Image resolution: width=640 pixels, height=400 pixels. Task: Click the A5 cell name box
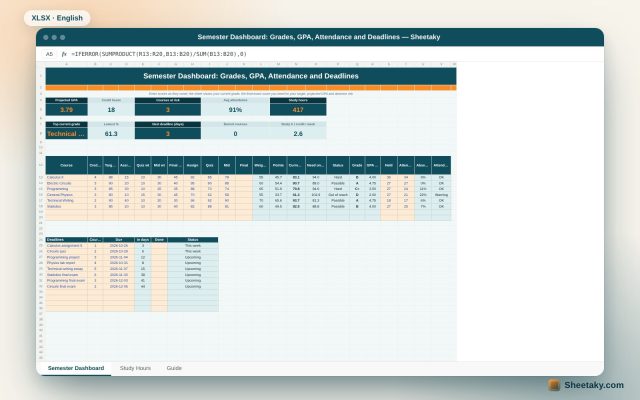coord(49,54)
